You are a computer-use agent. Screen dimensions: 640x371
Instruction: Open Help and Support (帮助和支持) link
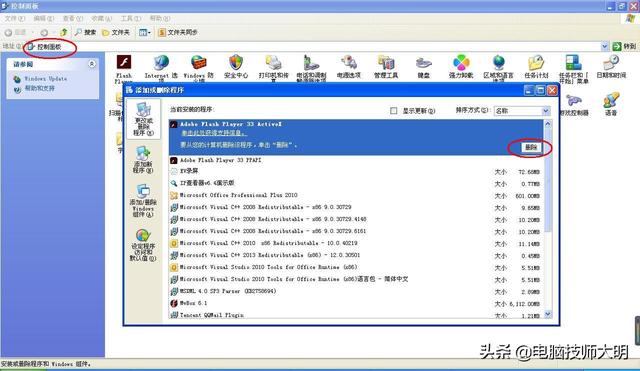pos(40,88)
